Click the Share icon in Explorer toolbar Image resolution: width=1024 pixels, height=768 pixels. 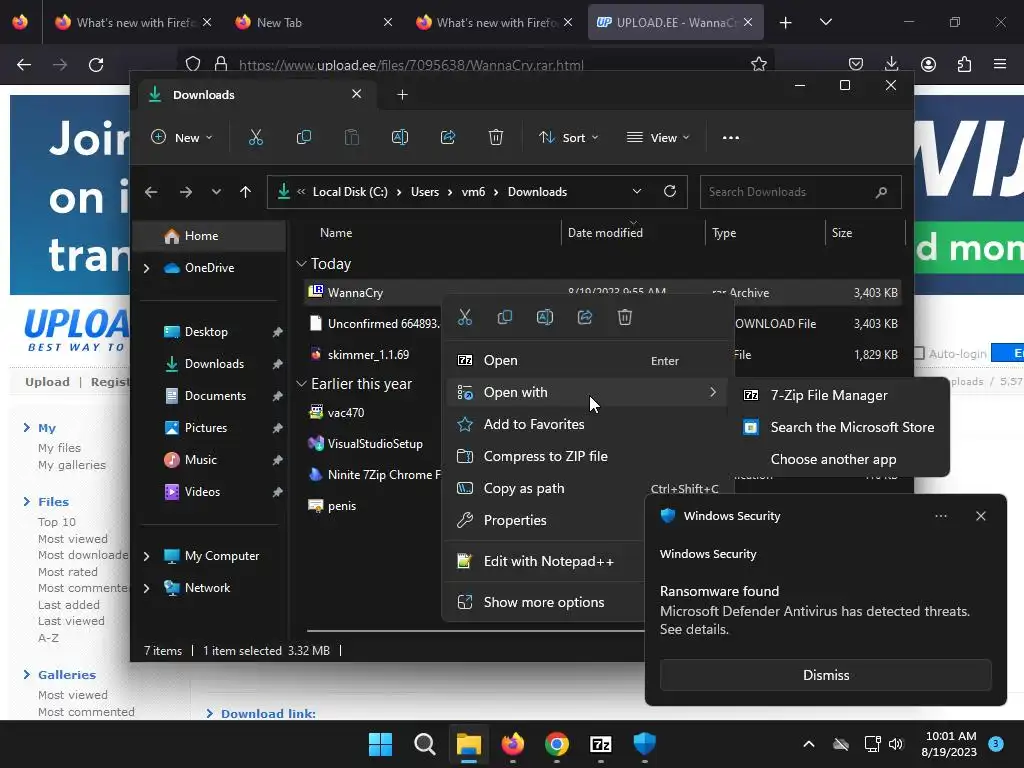[x=448, y=137]
